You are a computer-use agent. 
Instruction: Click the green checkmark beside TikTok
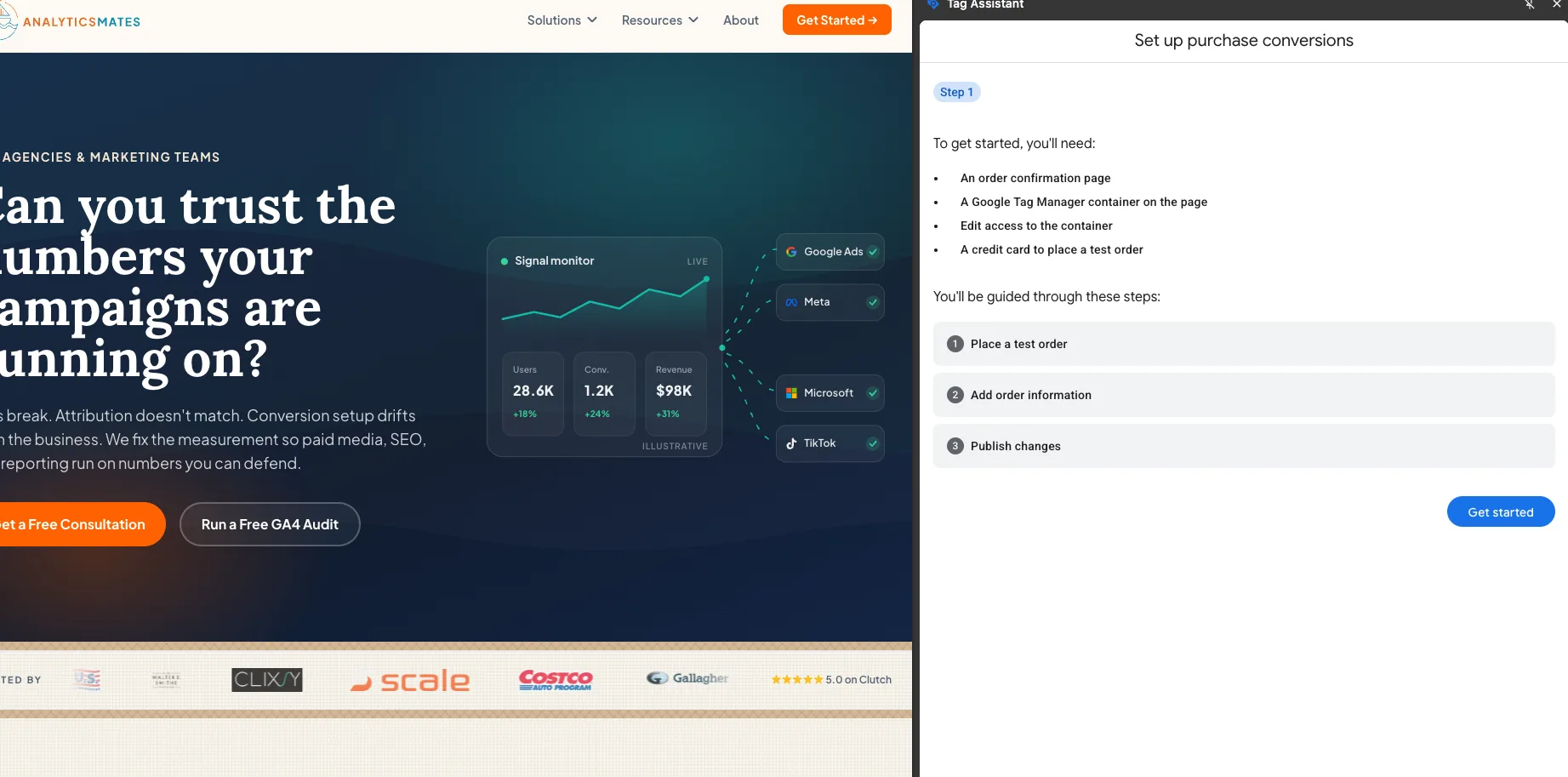tap(873, 443)
